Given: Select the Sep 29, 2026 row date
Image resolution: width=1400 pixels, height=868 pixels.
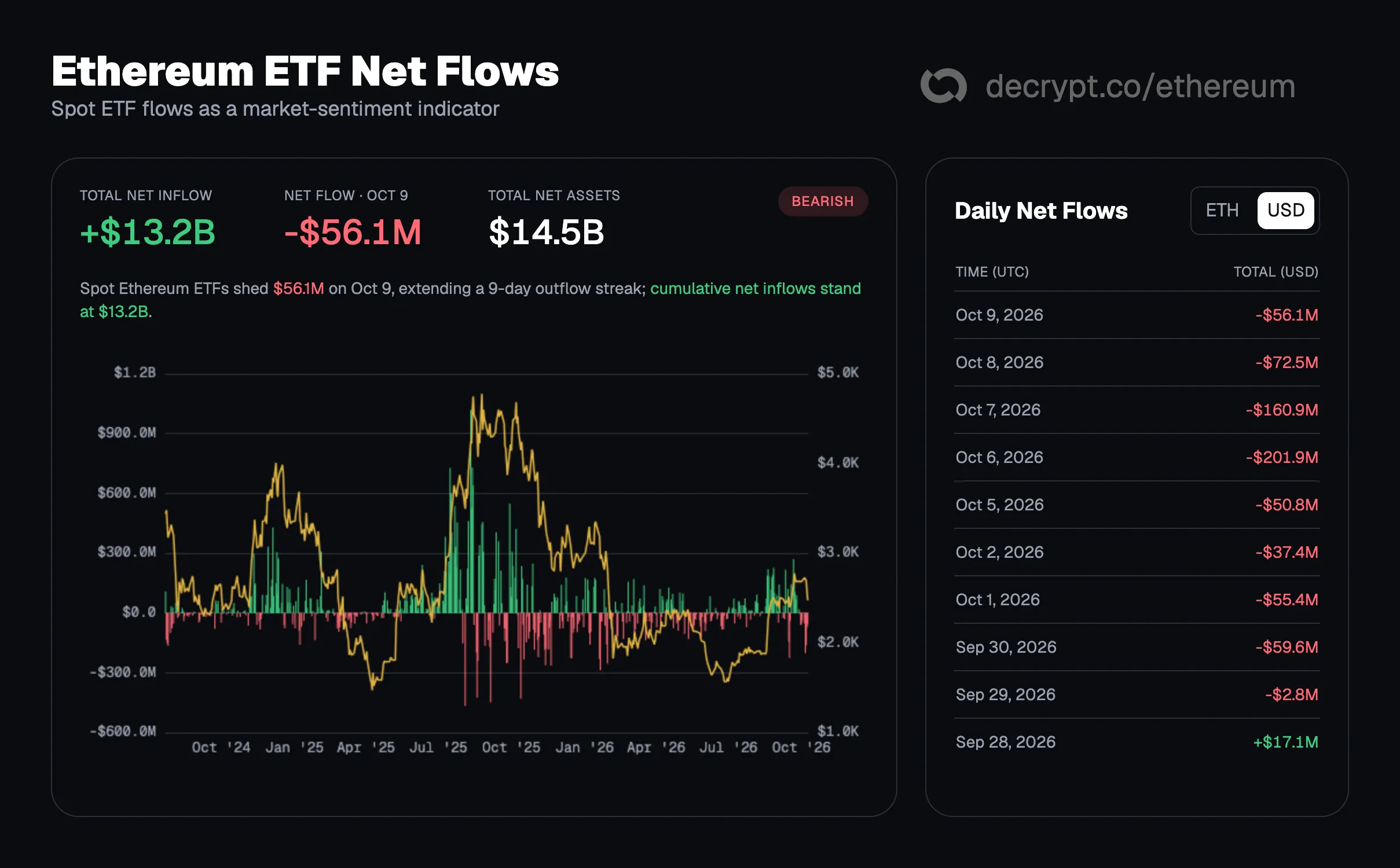Looking at the screenshot, I should coord(1006,694).
